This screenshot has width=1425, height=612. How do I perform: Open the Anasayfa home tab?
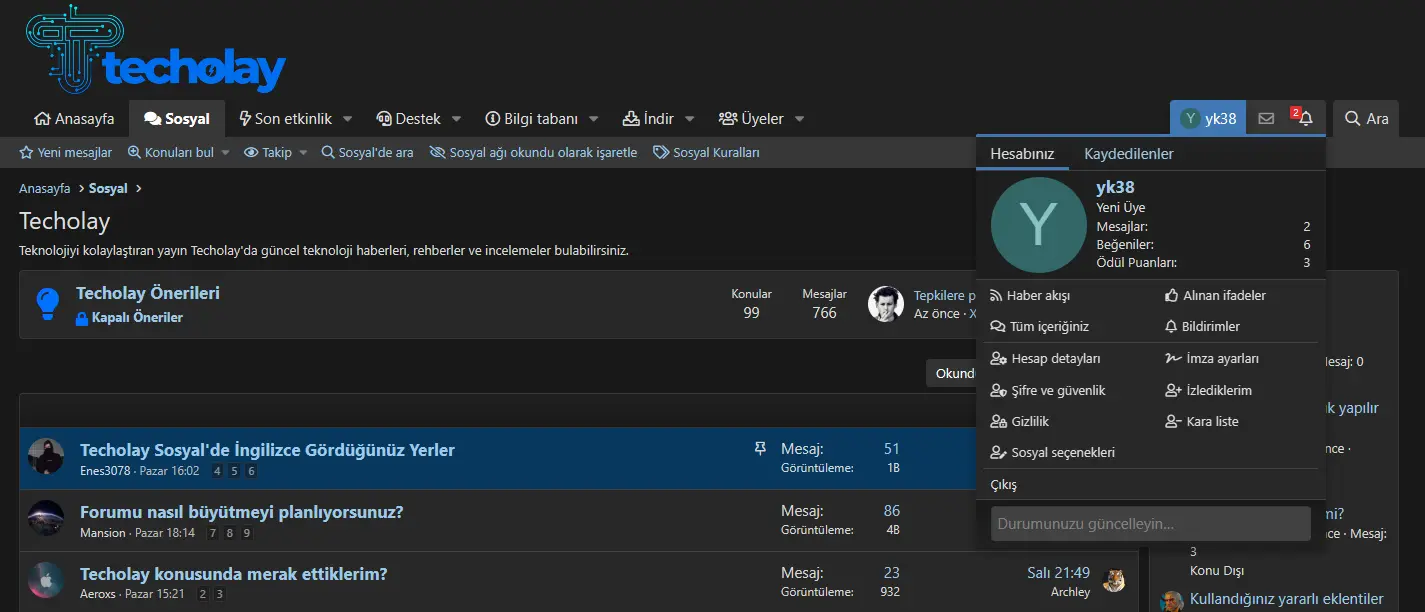[x=74, y=119]
